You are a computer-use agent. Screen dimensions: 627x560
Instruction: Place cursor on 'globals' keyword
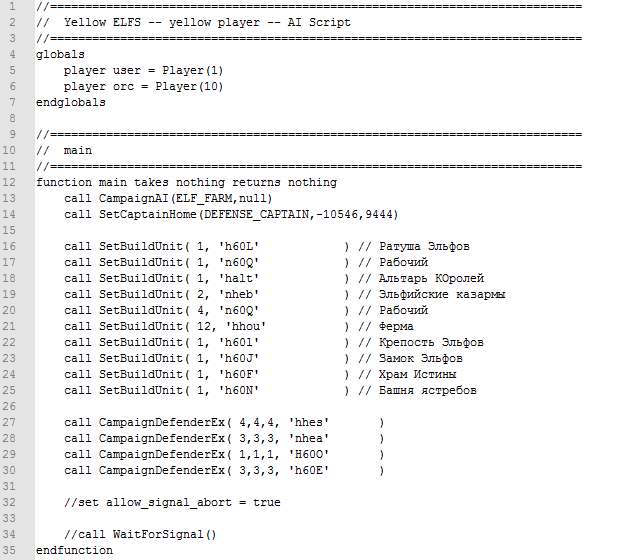(60, 55)
